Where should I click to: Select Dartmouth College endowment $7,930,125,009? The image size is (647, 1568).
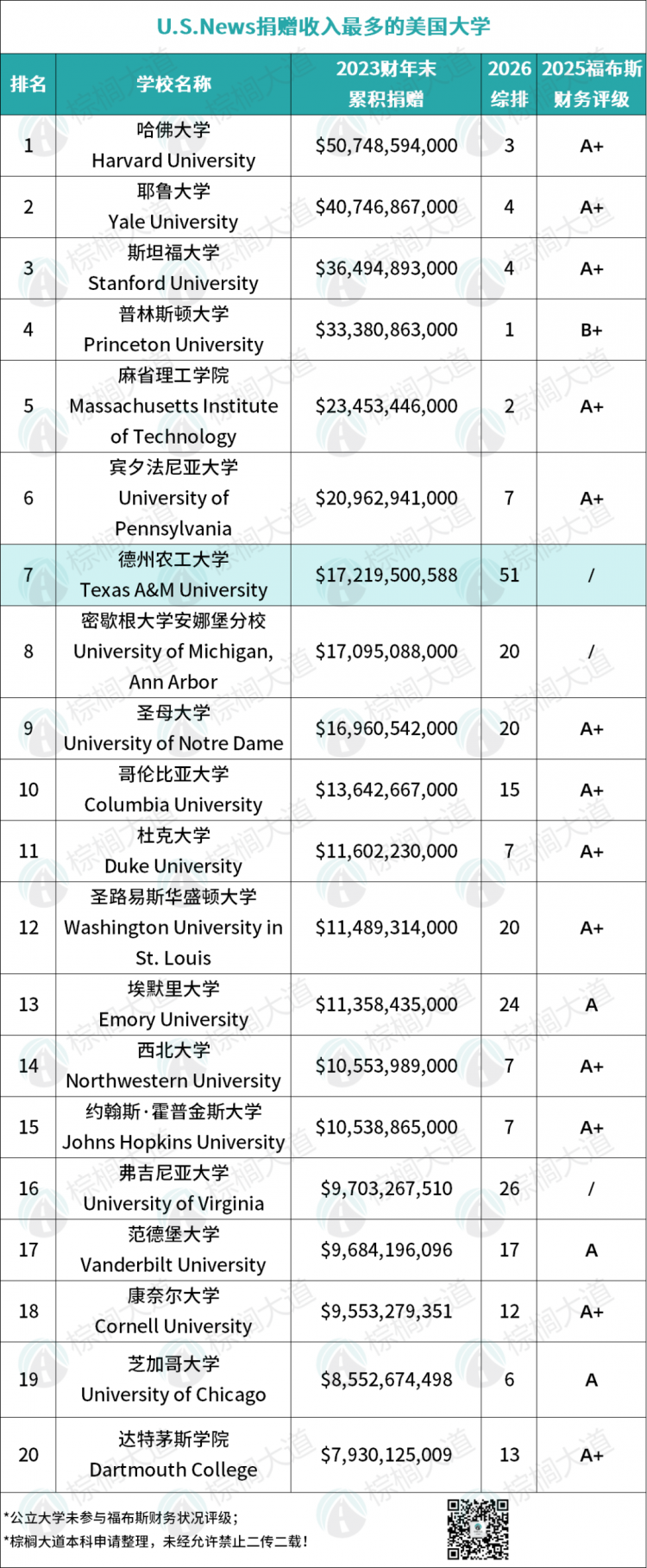[x=386, y=1455]
